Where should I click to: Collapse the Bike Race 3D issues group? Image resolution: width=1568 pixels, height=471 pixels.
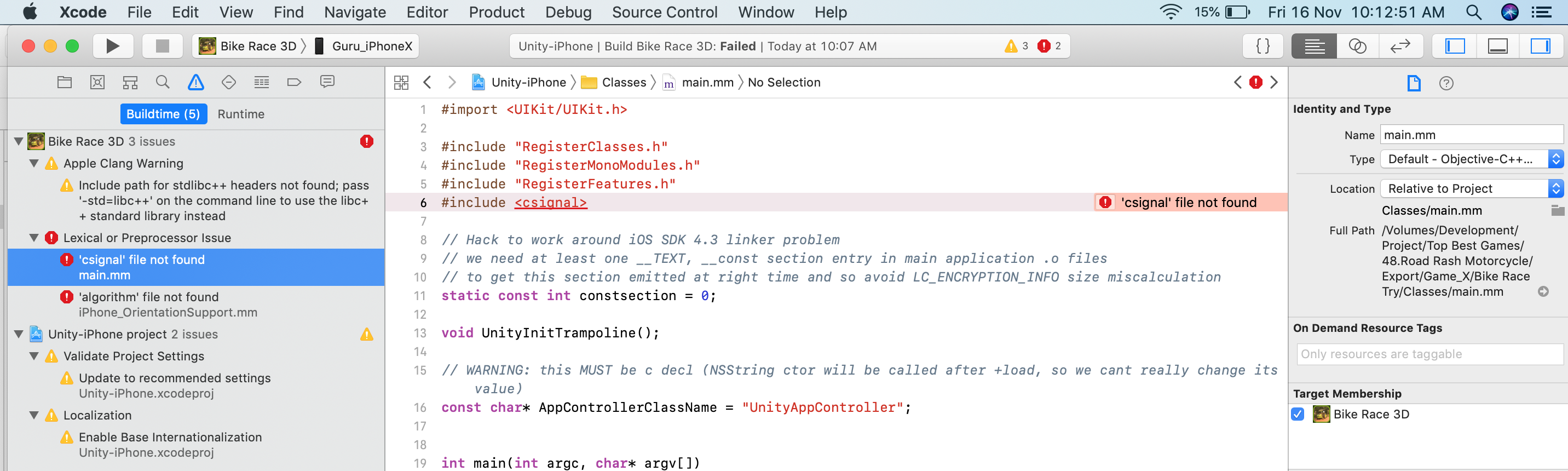tap(19, 142)
